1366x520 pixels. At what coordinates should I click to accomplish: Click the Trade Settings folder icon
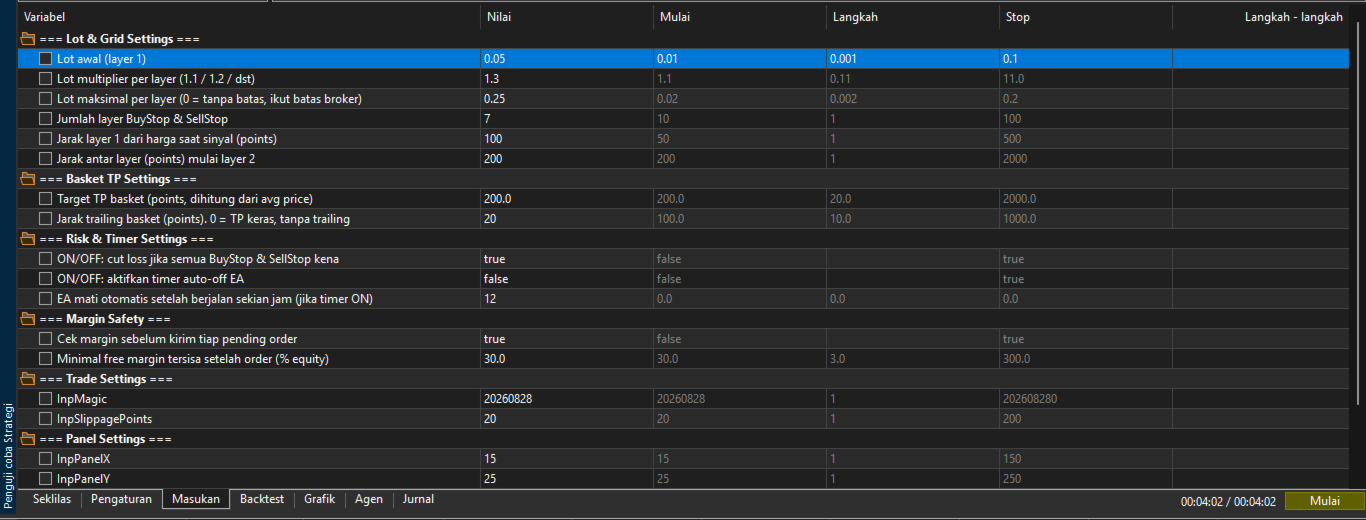(28, 379)
